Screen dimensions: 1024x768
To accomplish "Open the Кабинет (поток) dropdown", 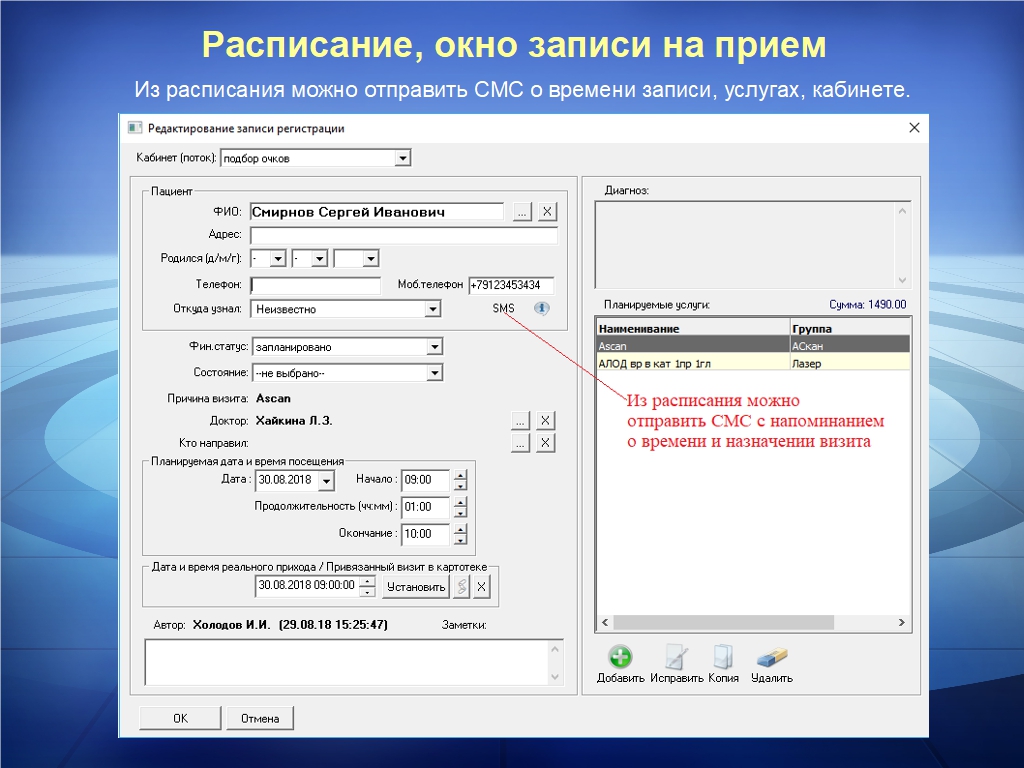I will pyautogui.click(x=402, y=158).
